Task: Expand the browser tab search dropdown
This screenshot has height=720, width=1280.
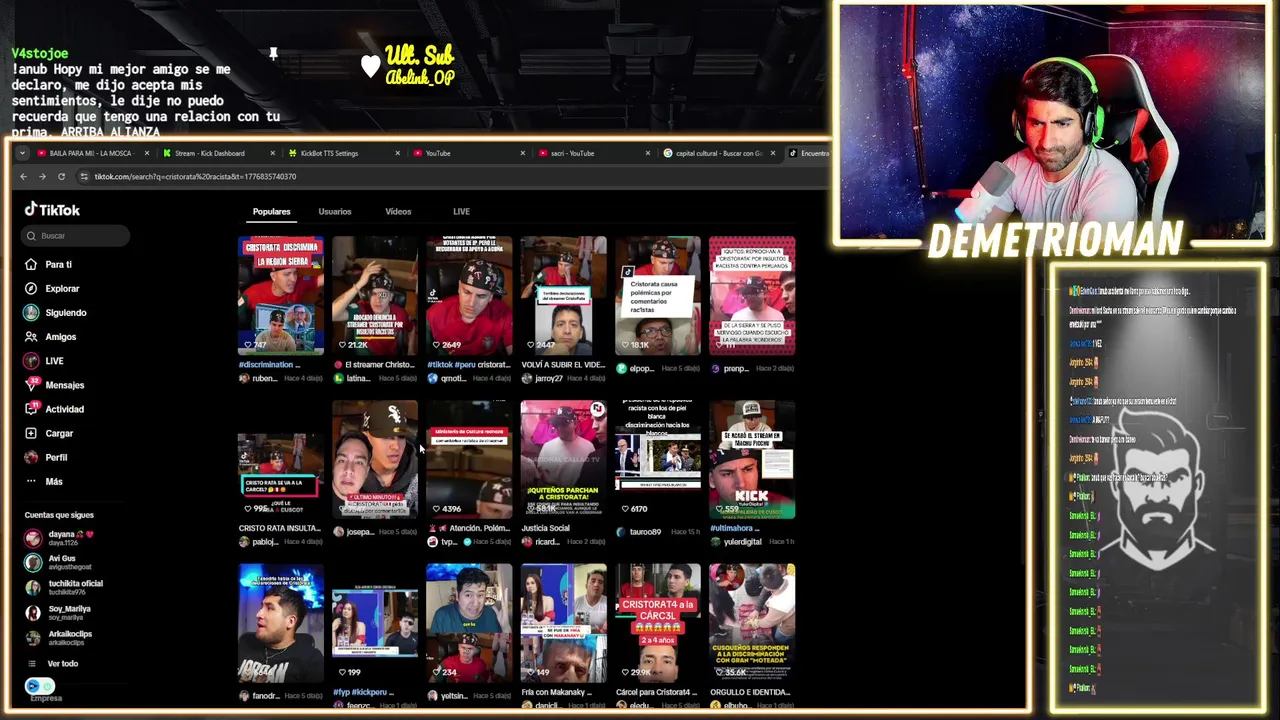Action: 23,153
